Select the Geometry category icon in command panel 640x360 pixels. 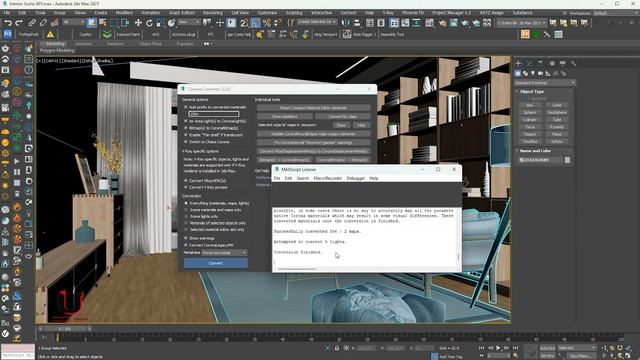click(518, 73)
